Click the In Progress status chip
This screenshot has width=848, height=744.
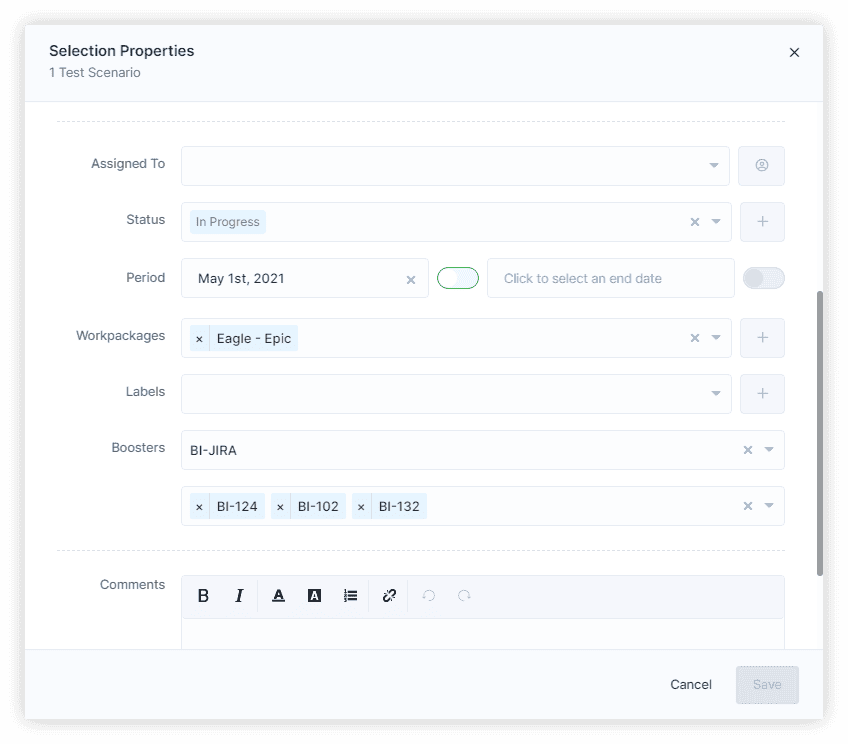coord(228,222)
